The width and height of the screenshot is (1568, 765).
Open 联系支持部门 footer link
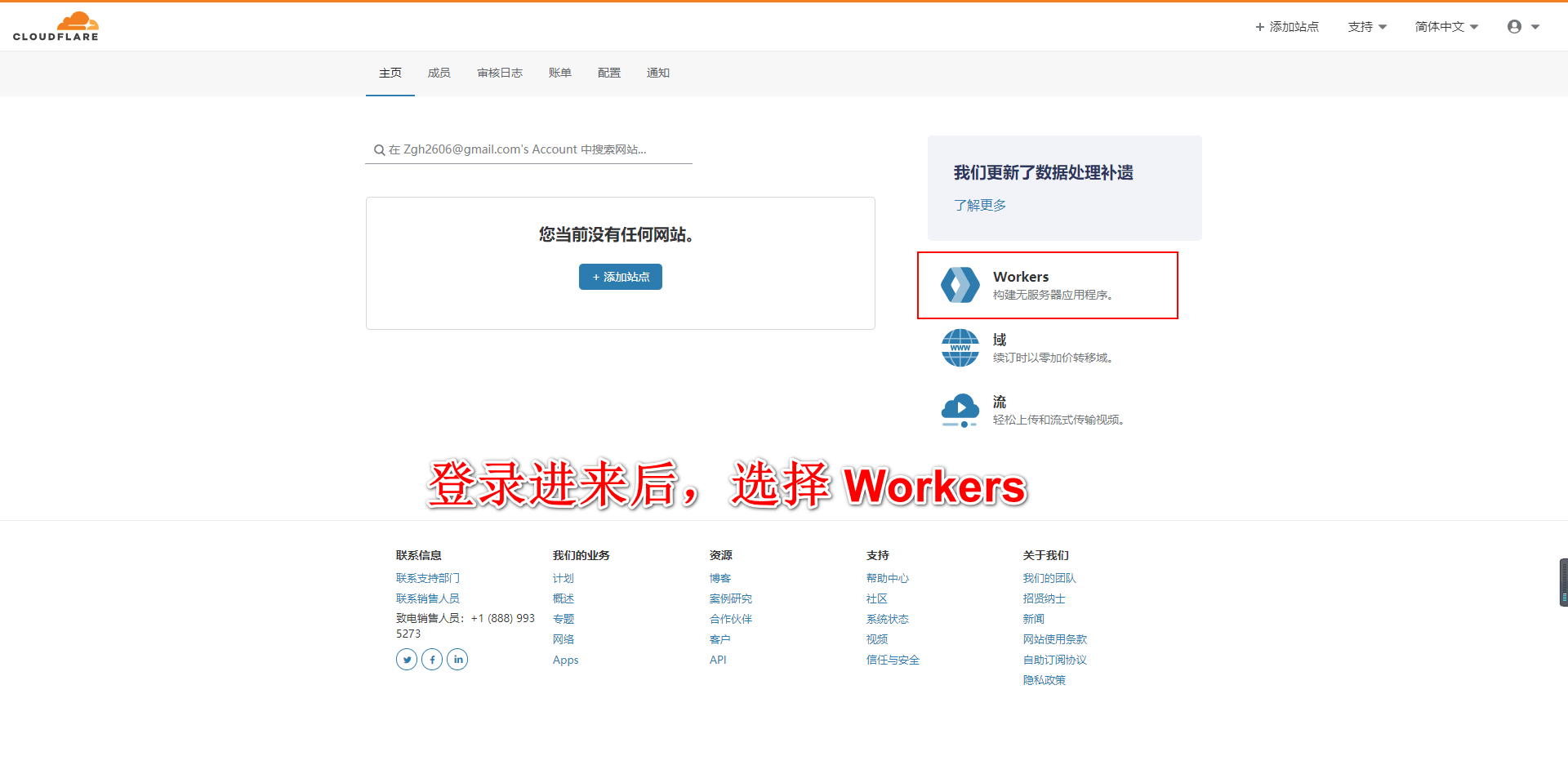pyautogui.click(x=428, y=578)
